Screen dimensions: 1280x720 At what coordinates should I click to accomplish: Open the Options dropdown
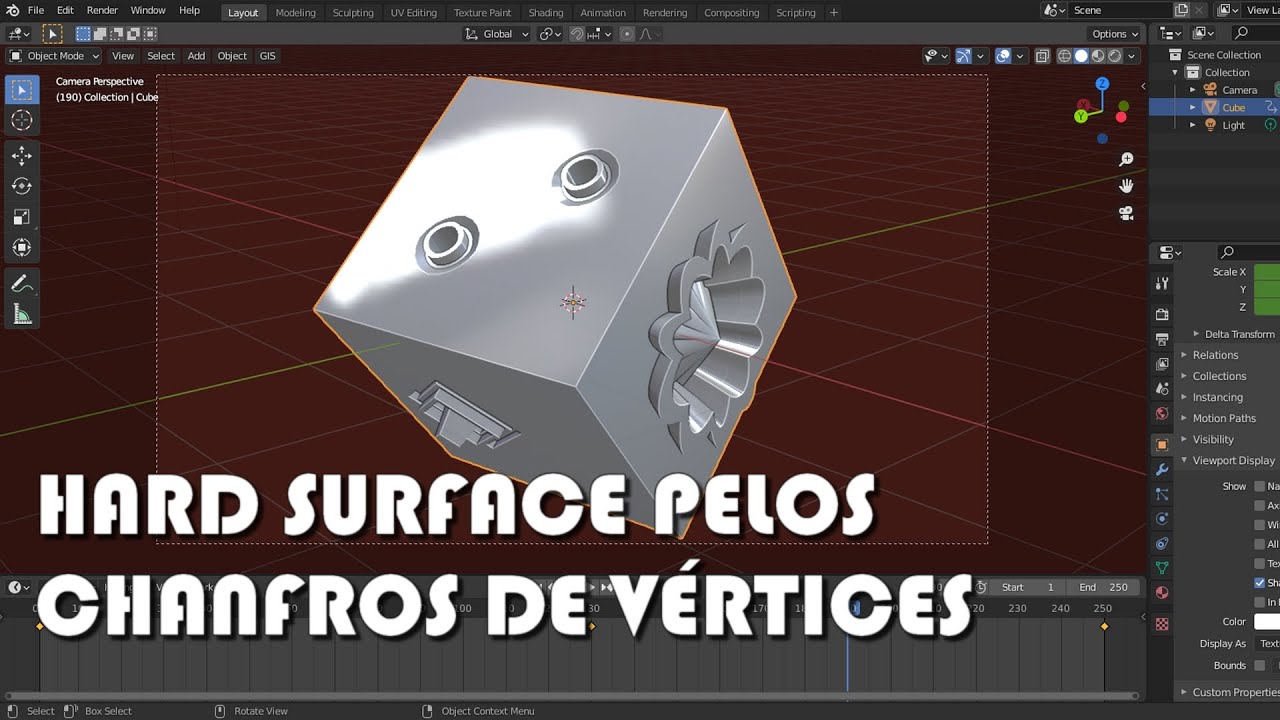(1115, 34)
